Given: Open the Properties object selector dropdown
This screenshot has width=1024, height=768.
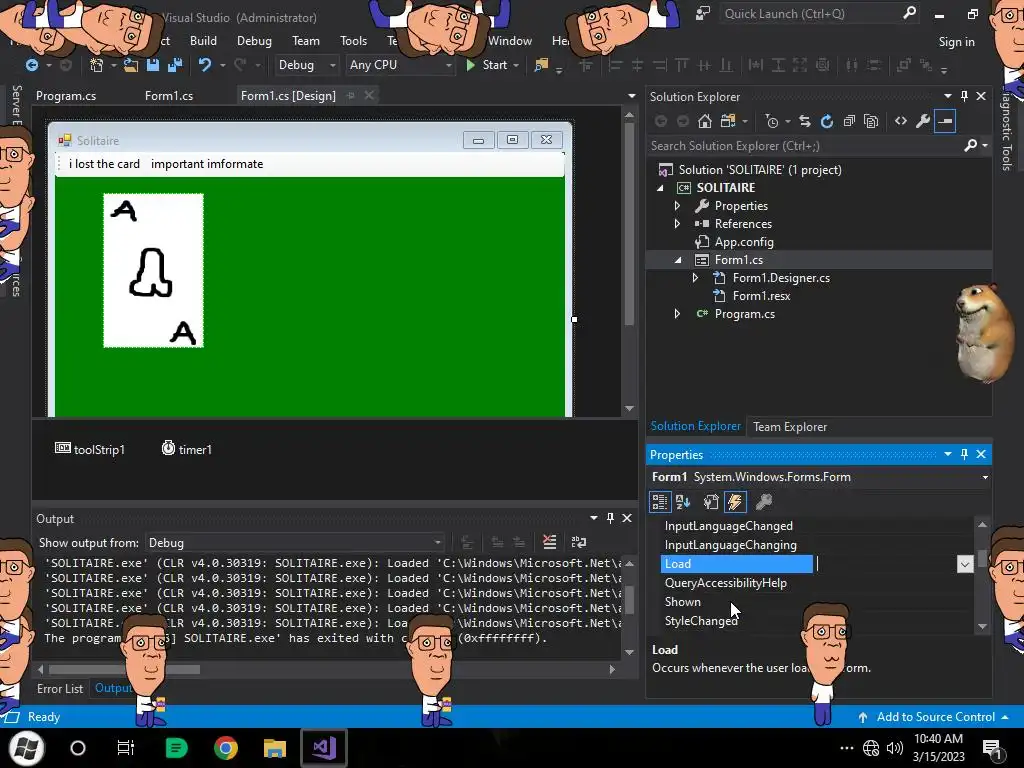Looking at the screenshot, I should point(985,477).
